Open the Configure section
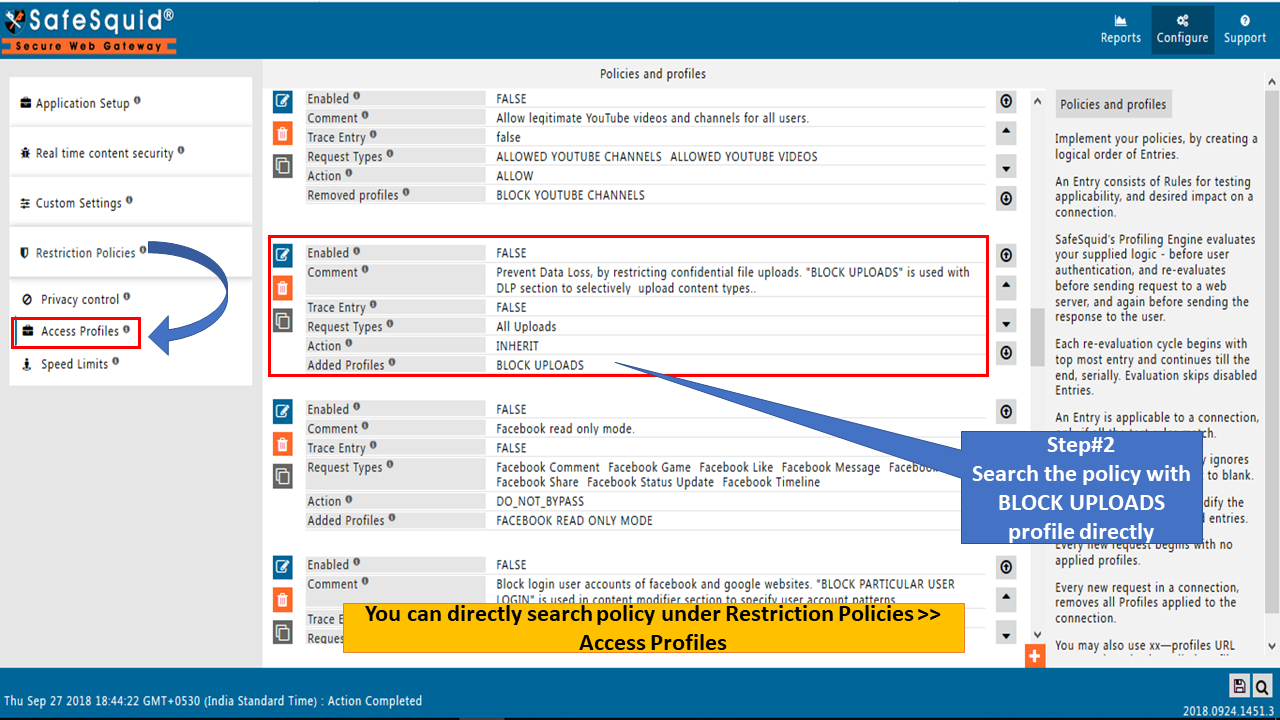This screenshot has width=1280, height=720. point(1183,30)
